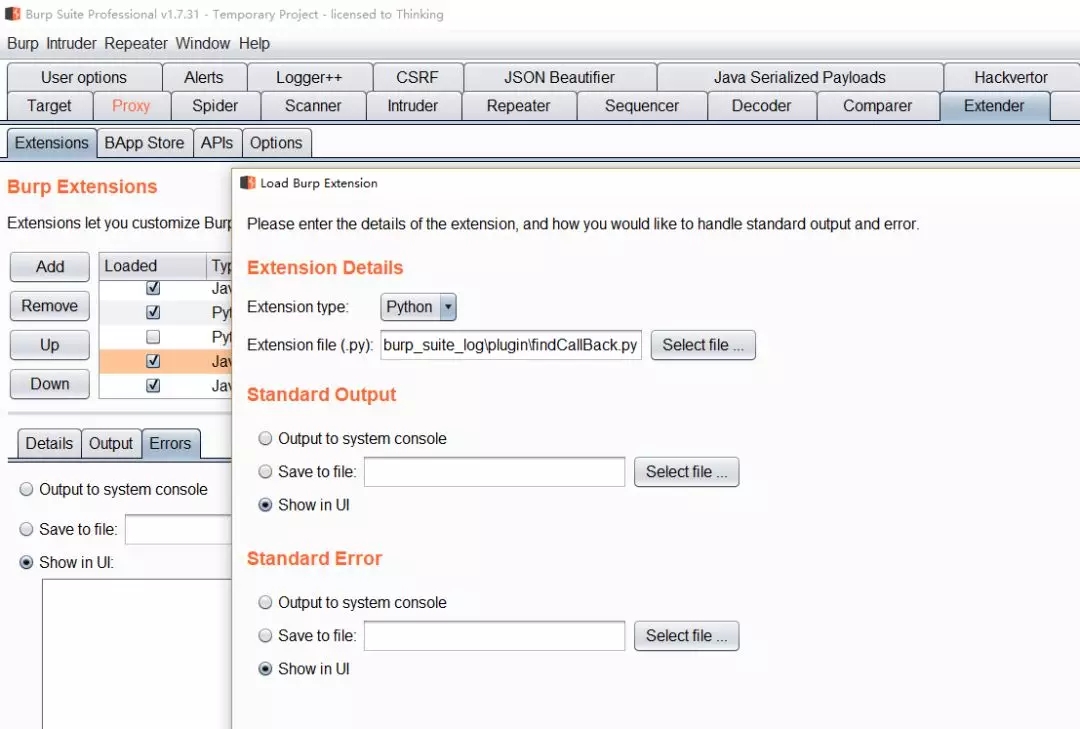Show the extension Errors tab
The image size is (1080, 729).
(170, 443)
